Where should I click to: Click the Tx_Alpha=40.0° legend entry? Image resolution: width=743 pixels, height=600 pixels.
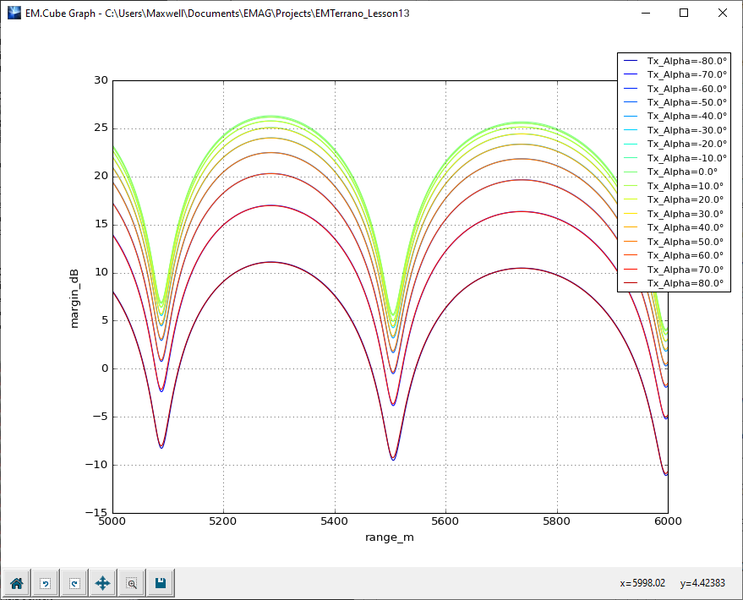681,228
